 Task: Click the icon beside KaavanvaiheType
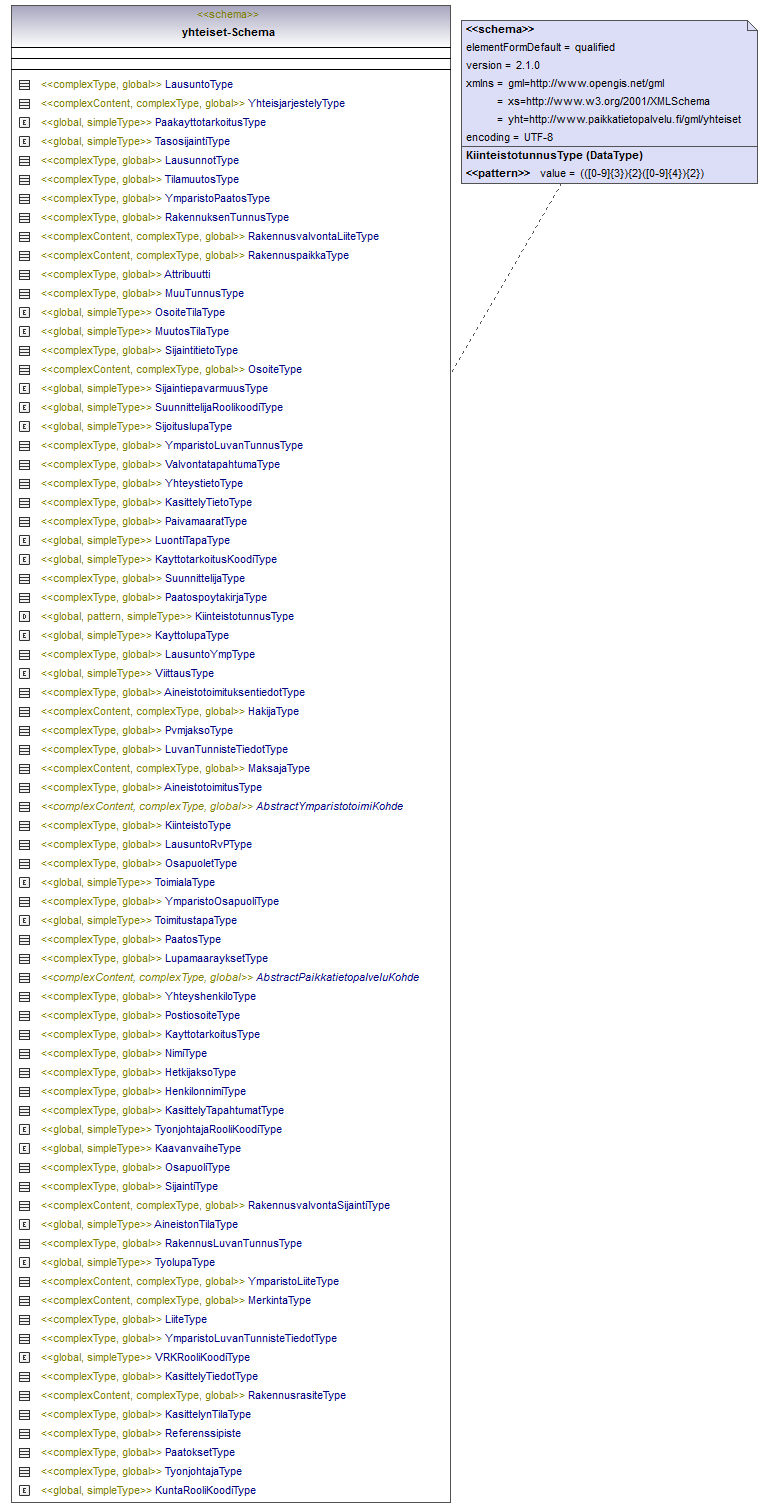(25, 1149)
